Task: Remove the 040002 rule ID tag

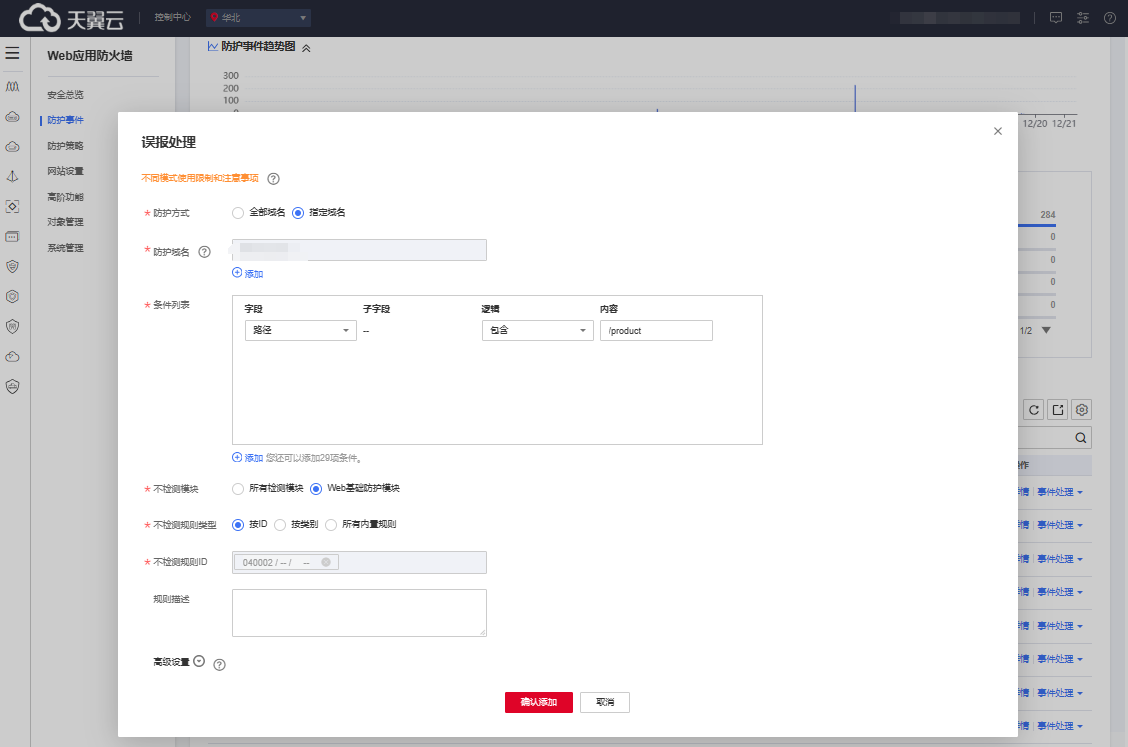Action: (x=326, y=562)
